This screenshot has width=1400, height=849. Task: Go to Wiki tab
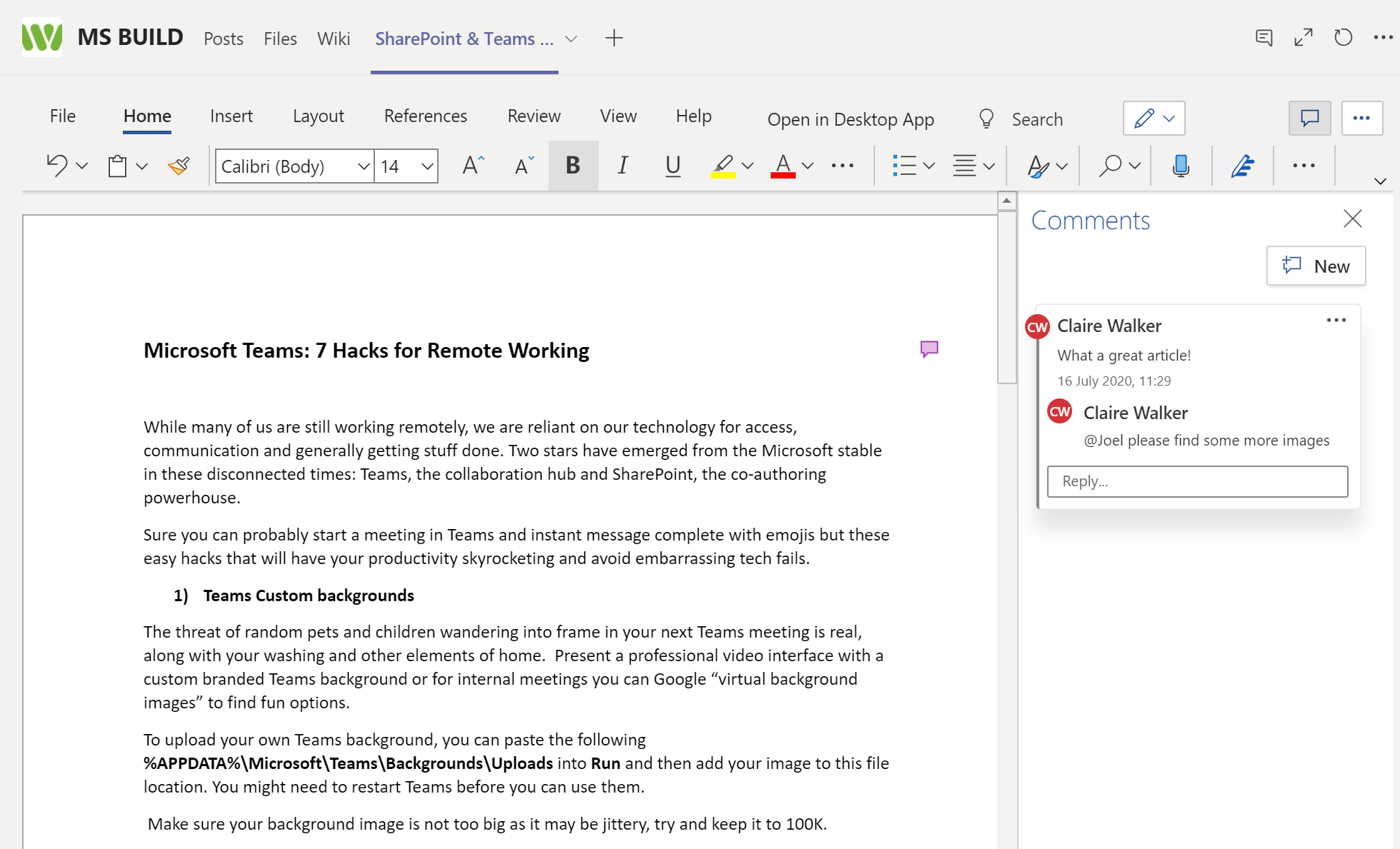click(334, 39)
